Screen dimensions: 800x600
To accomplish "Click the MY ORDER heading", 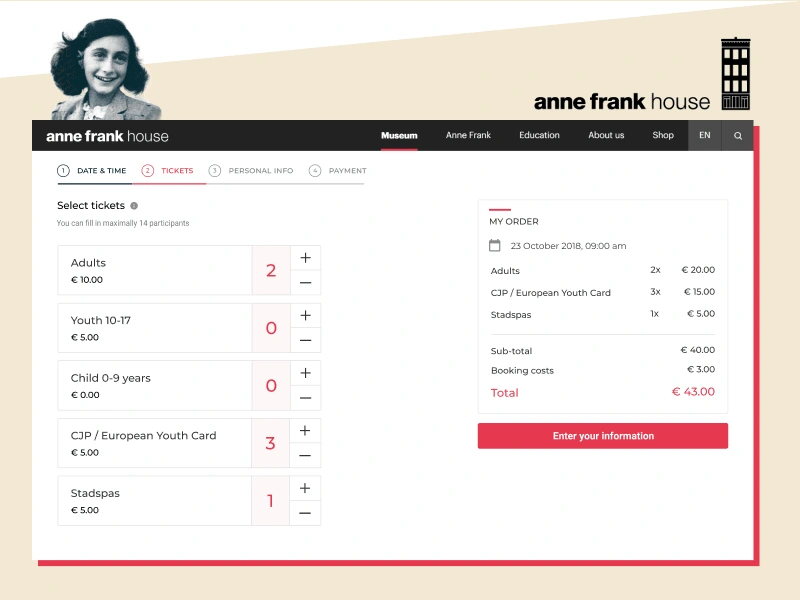I will tap(514, 221).
